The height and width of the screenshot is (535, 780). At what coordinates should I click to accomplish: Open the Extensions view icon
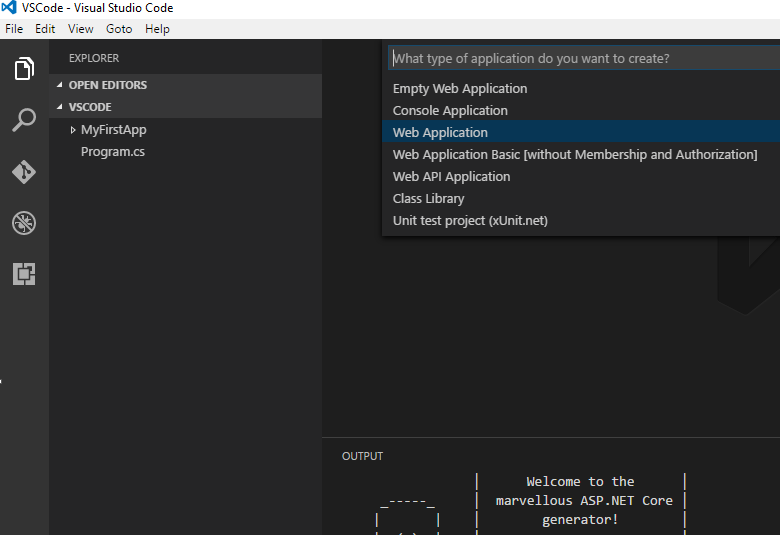[x=24, y=274]
